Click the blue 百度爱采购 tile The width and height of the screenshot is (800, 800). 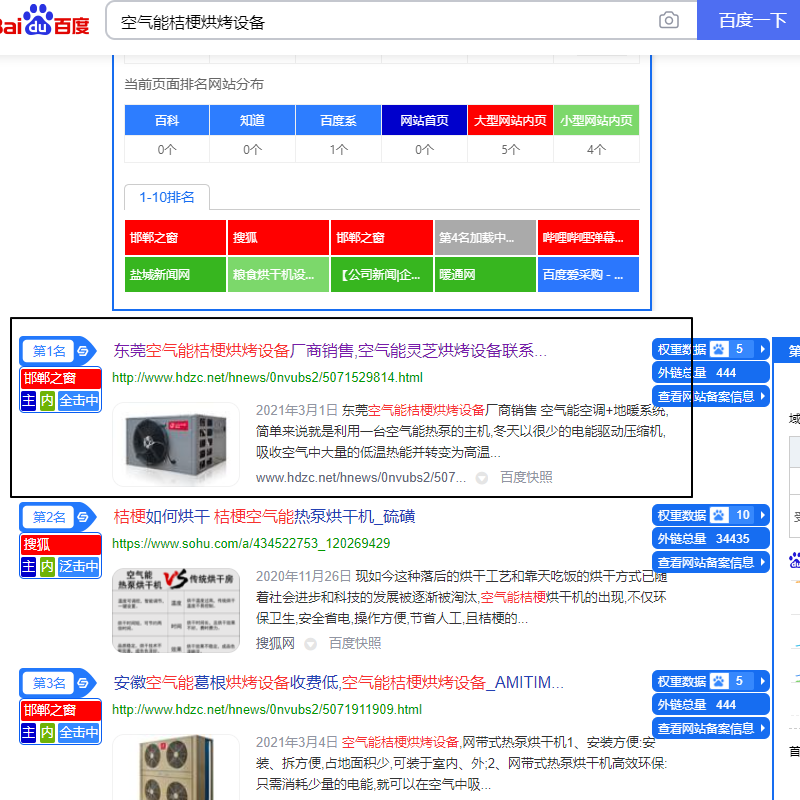click(x=588, y=274)
